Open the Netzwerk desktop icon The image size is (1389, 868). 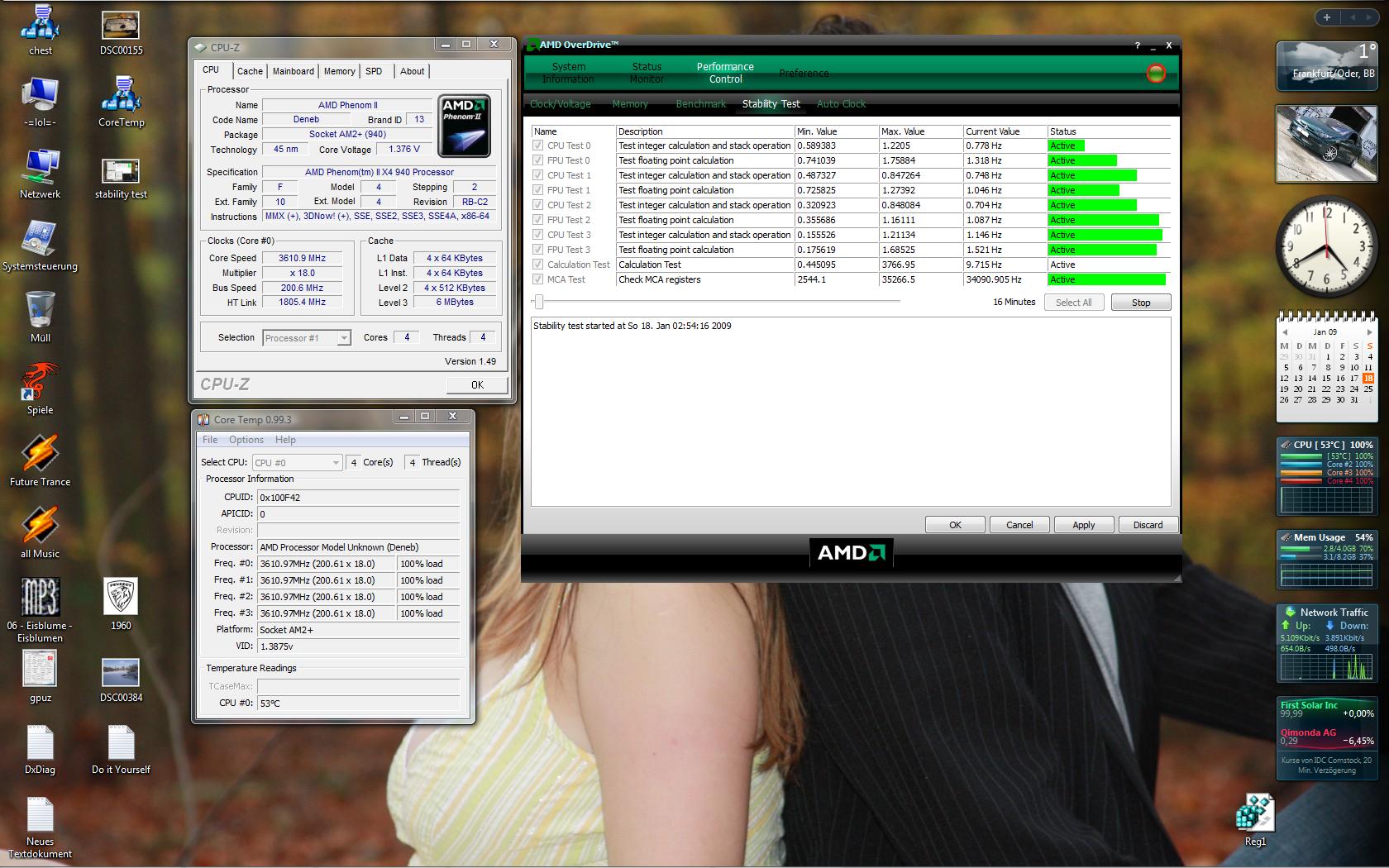click(x=40, y=174)
